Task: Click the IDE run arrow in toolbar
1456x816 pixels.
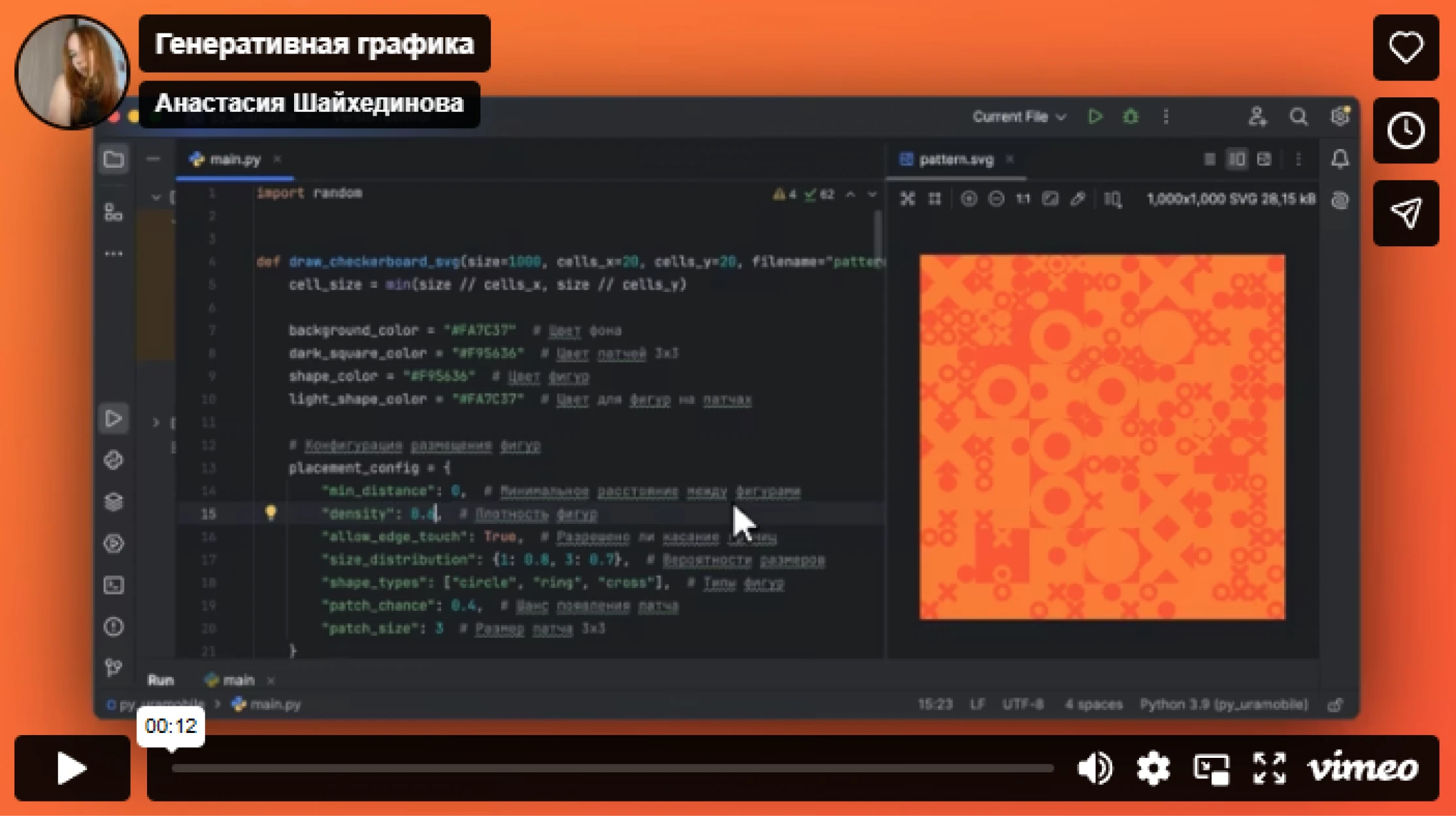Action: point(1095,117)
